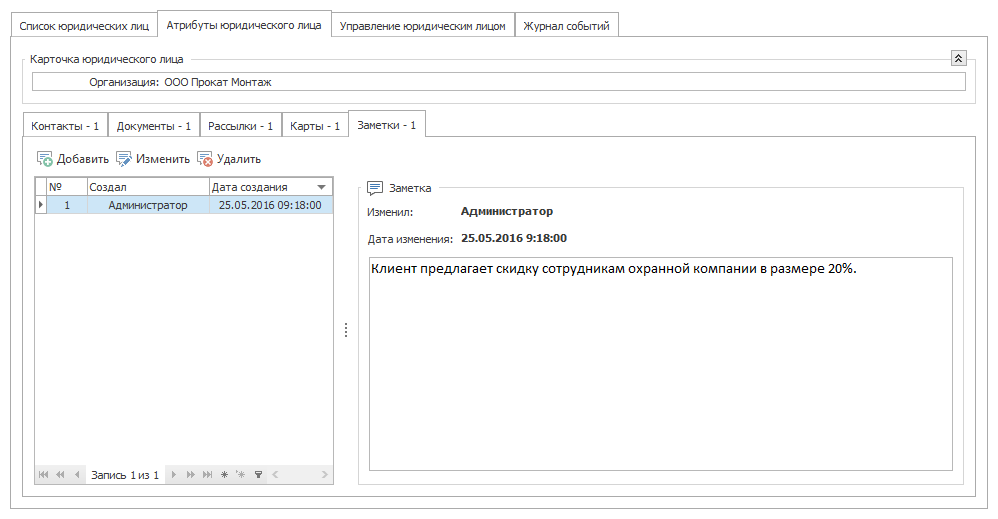998x519 pixels.
Task: Open filter via funnel icon in navigator
Action: 258,474
